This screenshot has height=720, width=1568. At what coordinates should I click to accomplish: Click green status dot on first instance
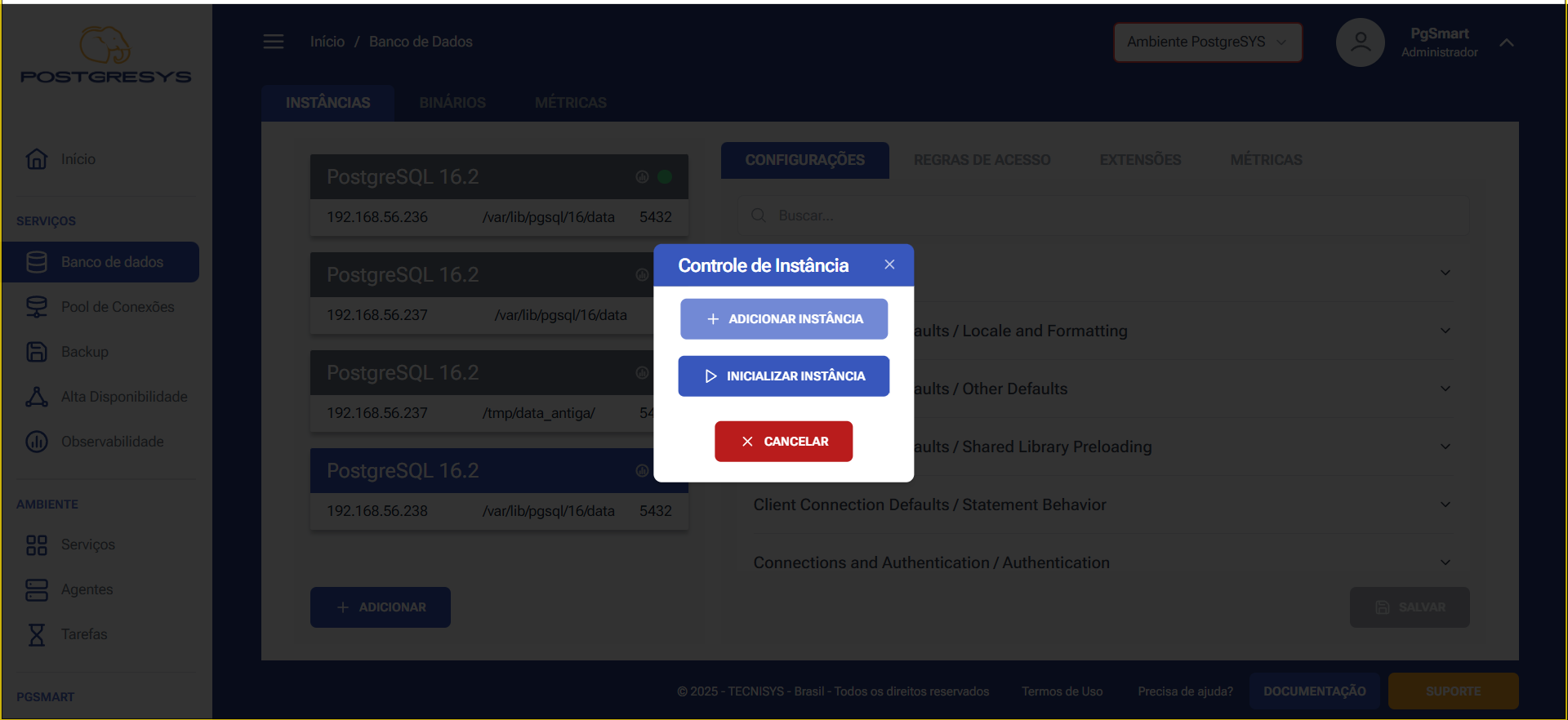665,177
